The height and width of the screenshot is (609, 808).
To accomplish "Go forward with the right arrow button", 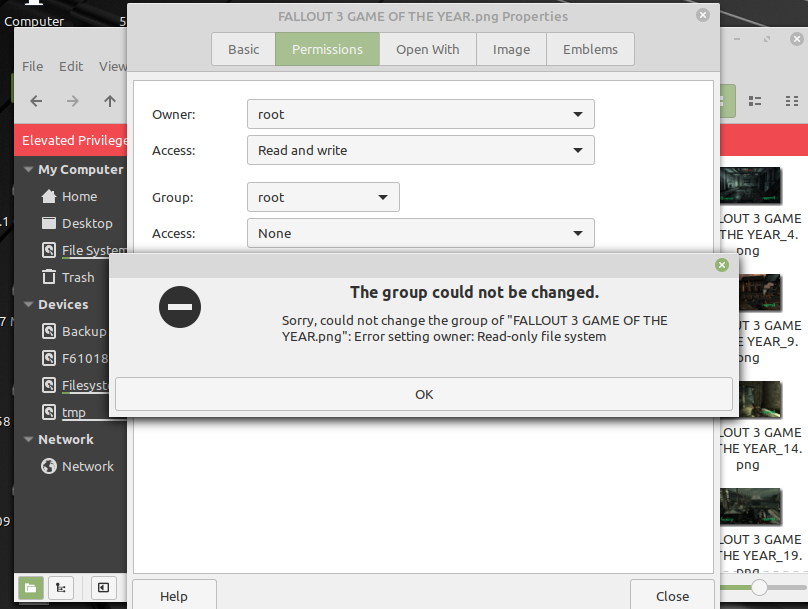I will tap(73, 101).
